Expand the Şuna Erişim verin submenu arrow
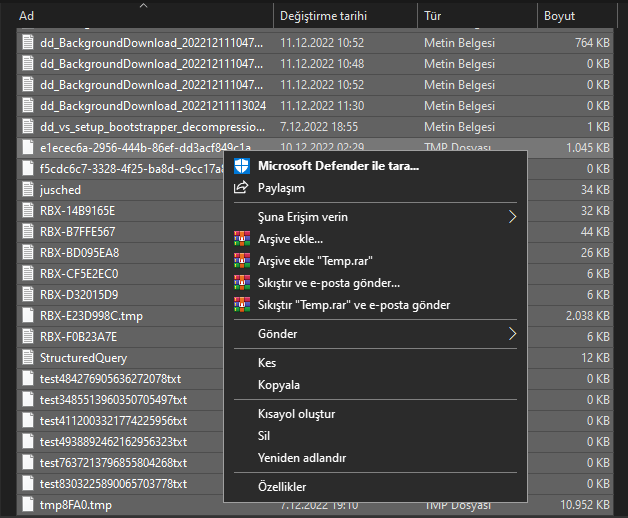This screenshot has width=628, height=518. 513,217
